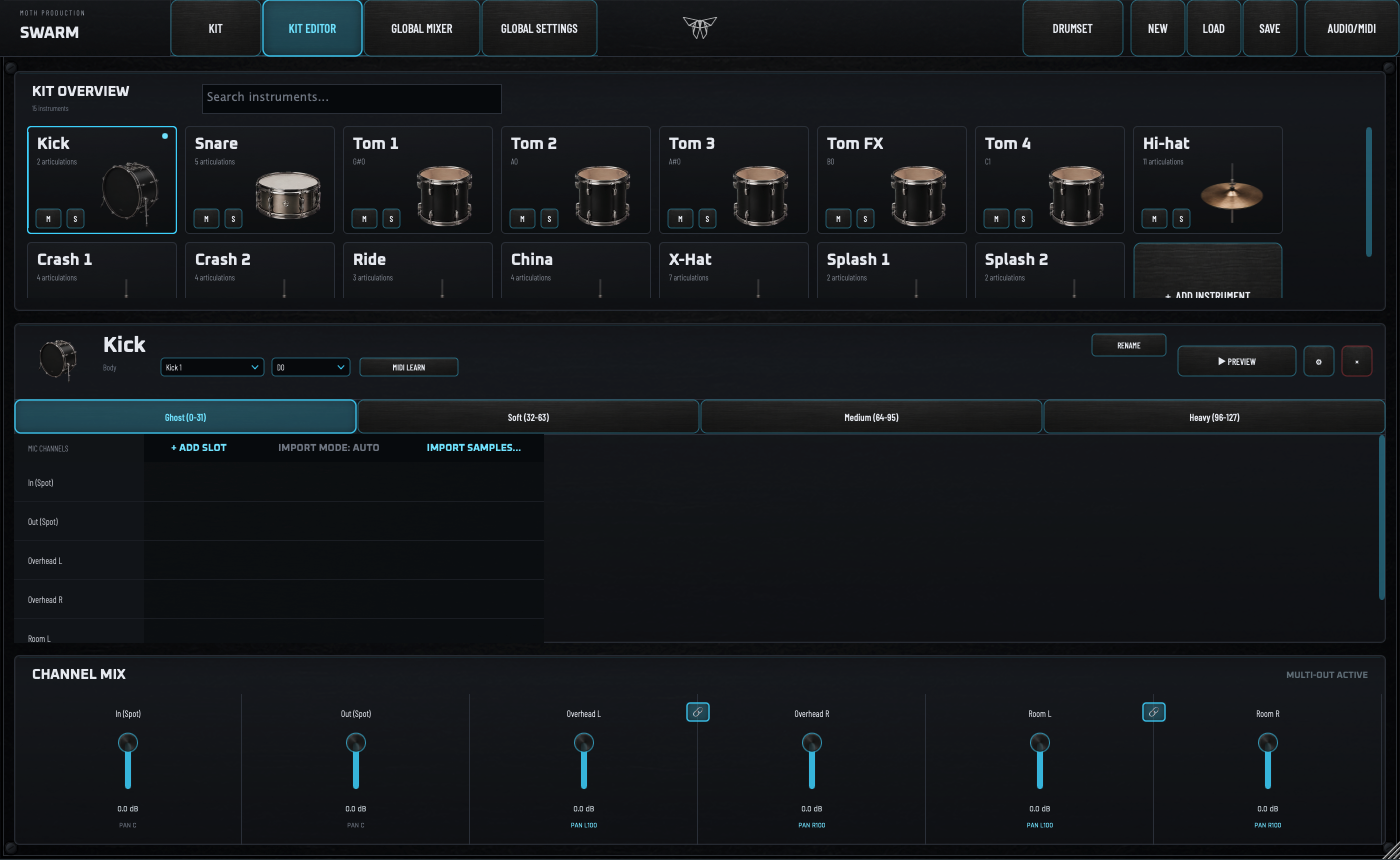The width and height of the screenshot is (1400, 860).
Task: Select the Crash 2 instrument card
Action: (260, 270)
